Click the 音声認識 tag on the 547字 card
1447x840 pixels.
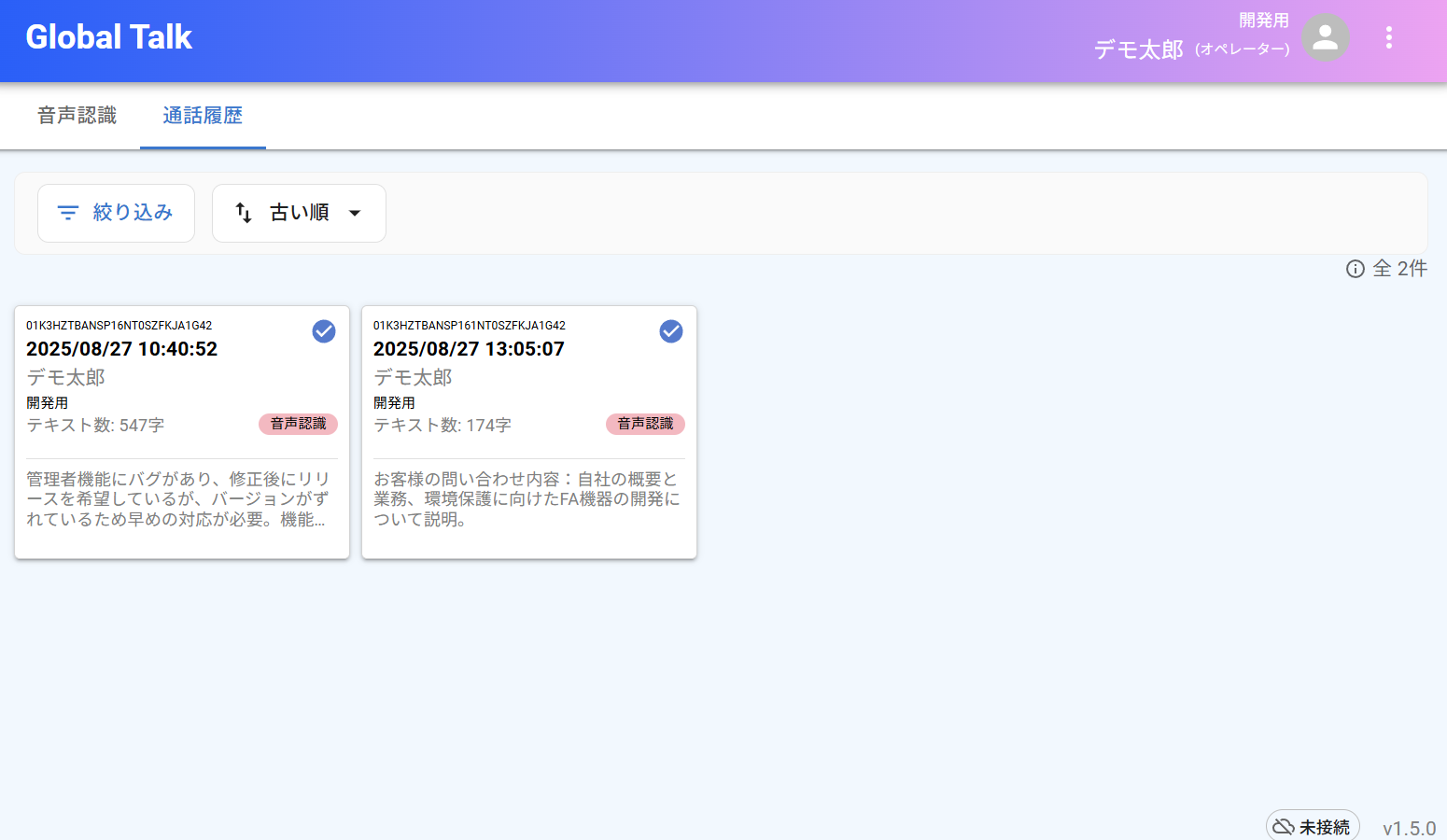298,424
